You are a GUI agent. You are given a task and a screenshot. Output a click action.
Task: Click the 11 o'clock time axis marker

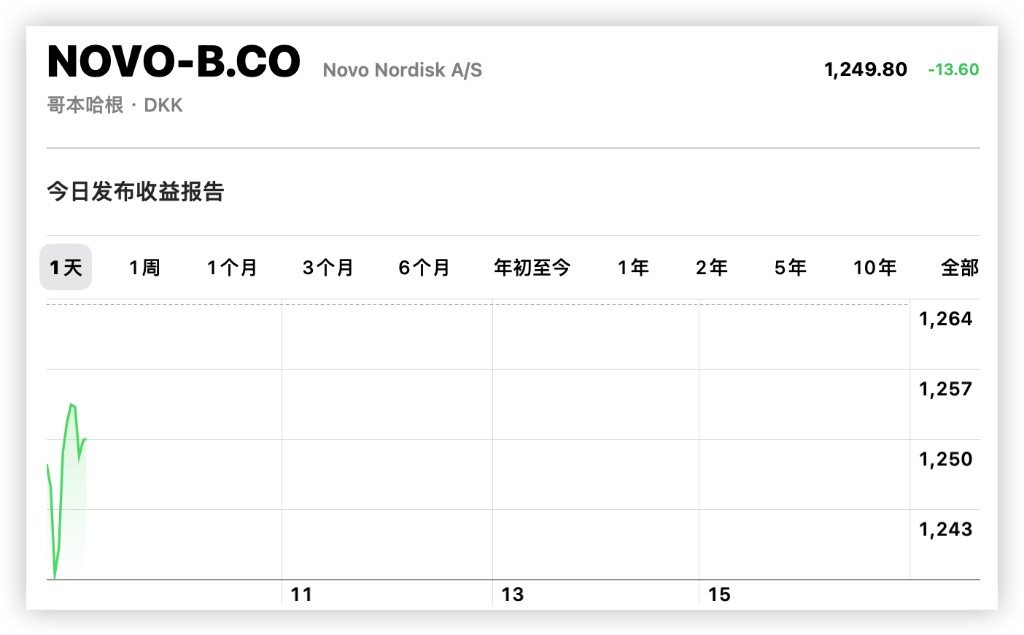(x=301, y=595)
